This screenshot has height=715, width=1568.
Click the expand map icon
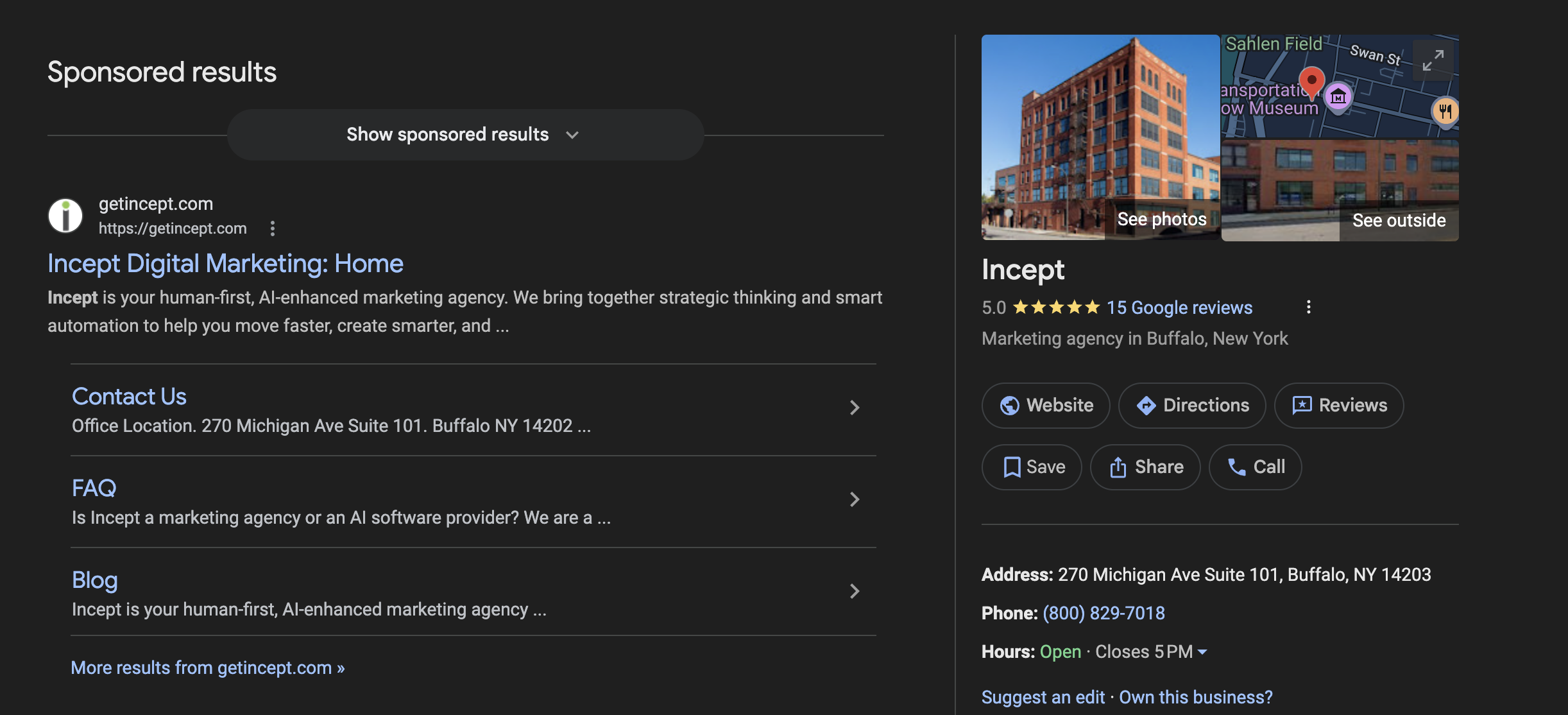1433,60
